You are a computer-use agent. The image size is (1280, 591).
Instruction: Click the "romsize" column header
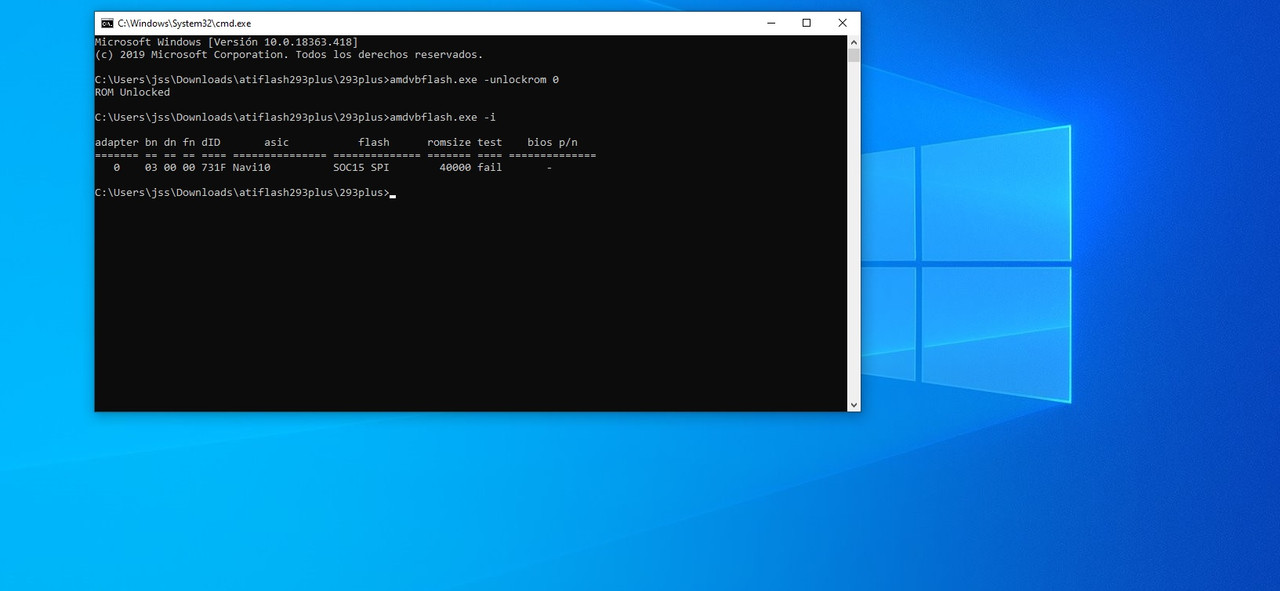(449, 142)
